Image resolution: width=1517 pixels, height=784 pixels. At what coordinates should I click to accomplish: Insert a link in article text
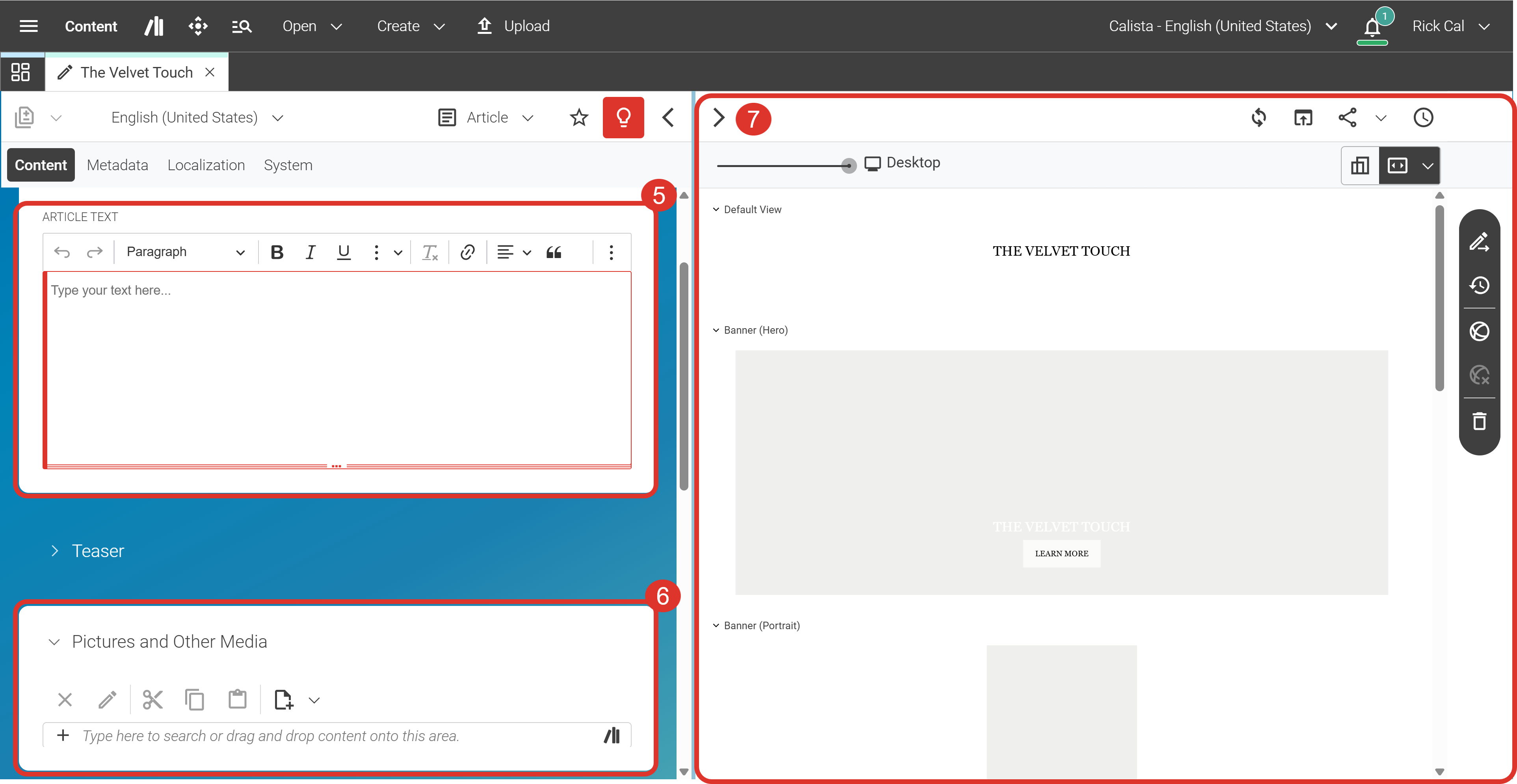[468, 253]
